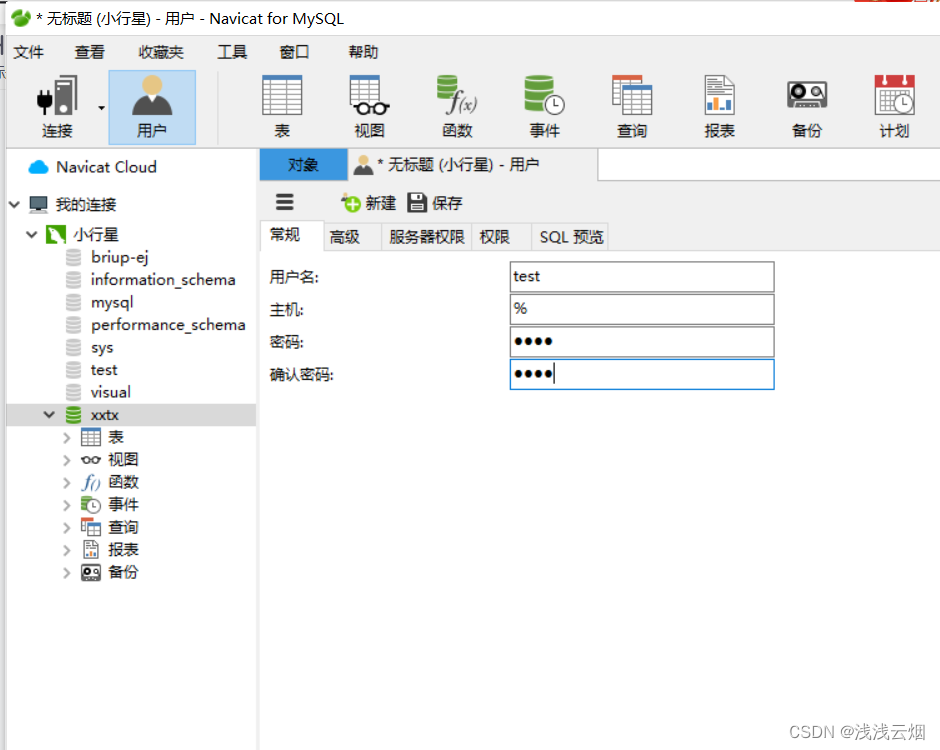Click the 用户名 input field
This screenshot has height=750, width=940.
tap(642, 276)
